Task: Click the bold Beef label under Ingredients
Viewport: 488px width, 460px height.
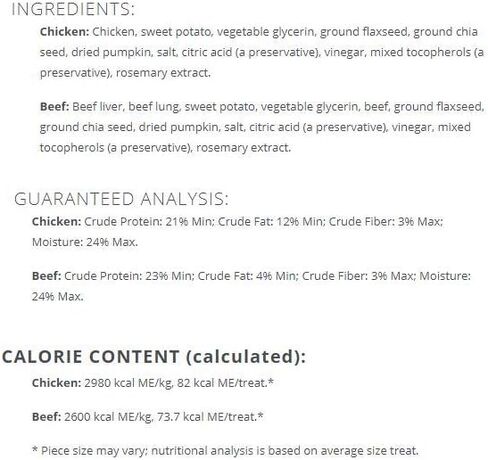Action: pos(54,107)
